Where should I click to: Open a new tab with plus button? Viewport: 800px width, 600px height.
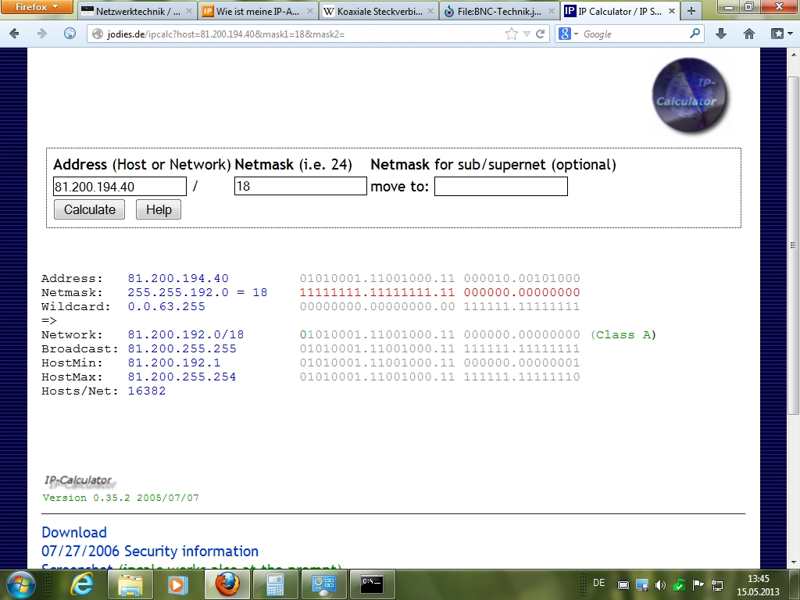coord(691,11)
